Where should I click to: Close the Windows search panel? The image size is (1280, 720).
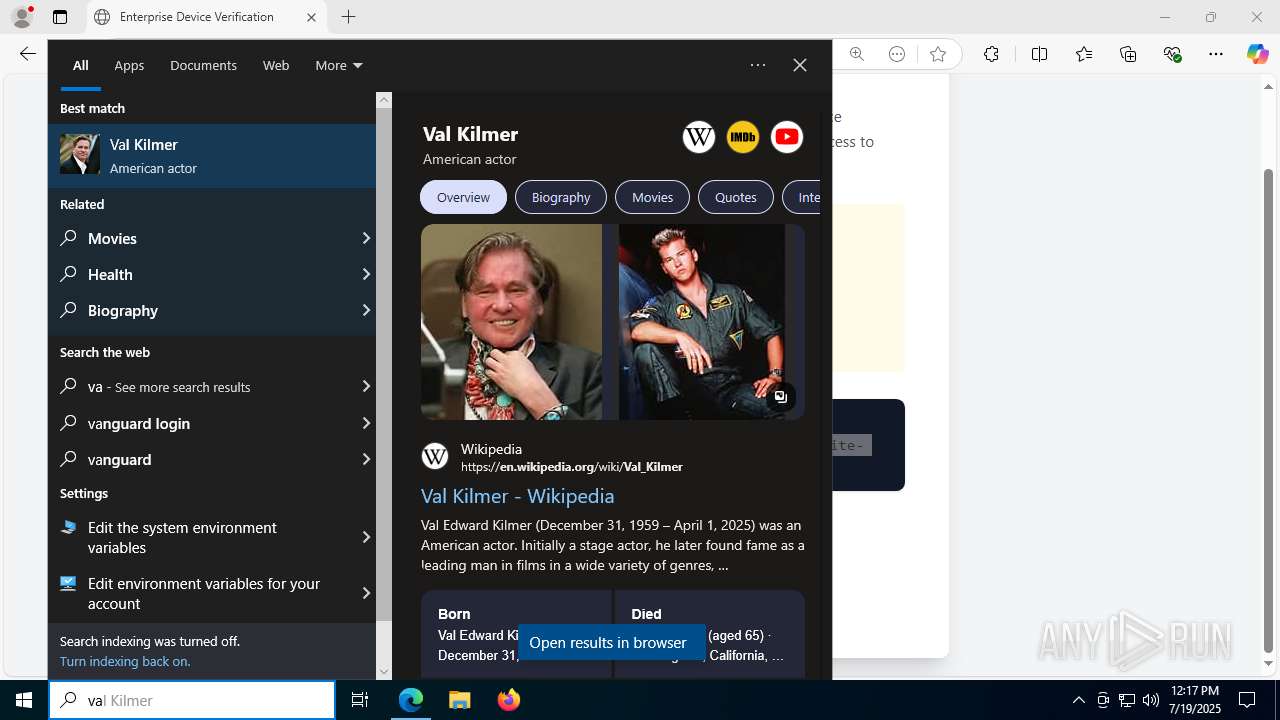click(800, 65)
